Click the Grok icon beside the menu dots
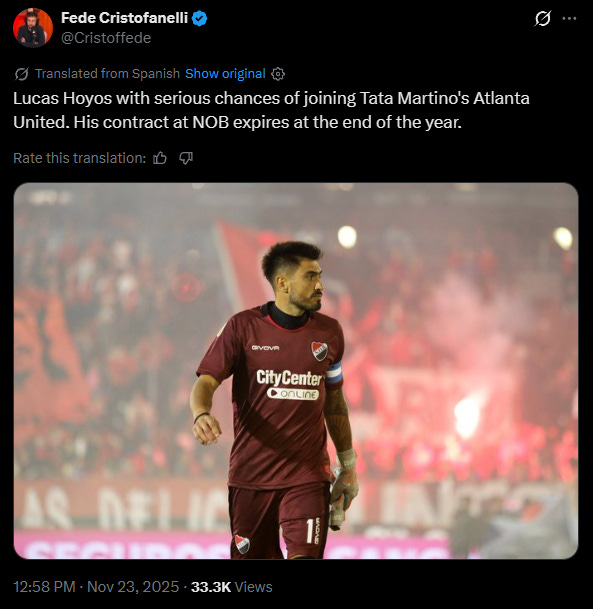This screenshot has width=593, height=609. (542, 18)
